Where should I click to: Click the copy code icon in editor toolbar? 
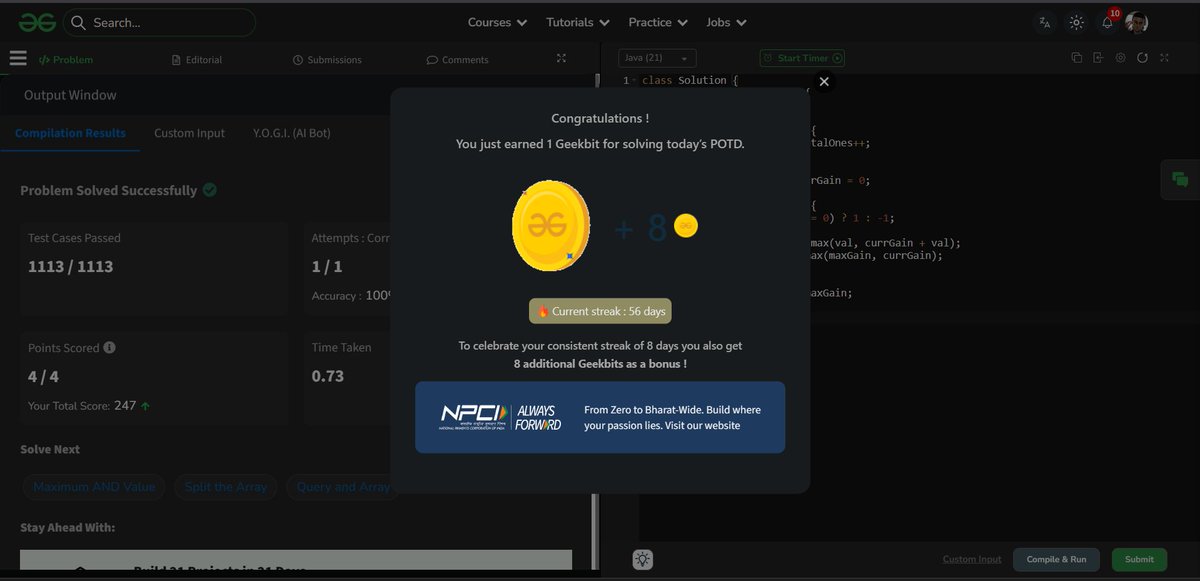click(x=1077, y=58)
